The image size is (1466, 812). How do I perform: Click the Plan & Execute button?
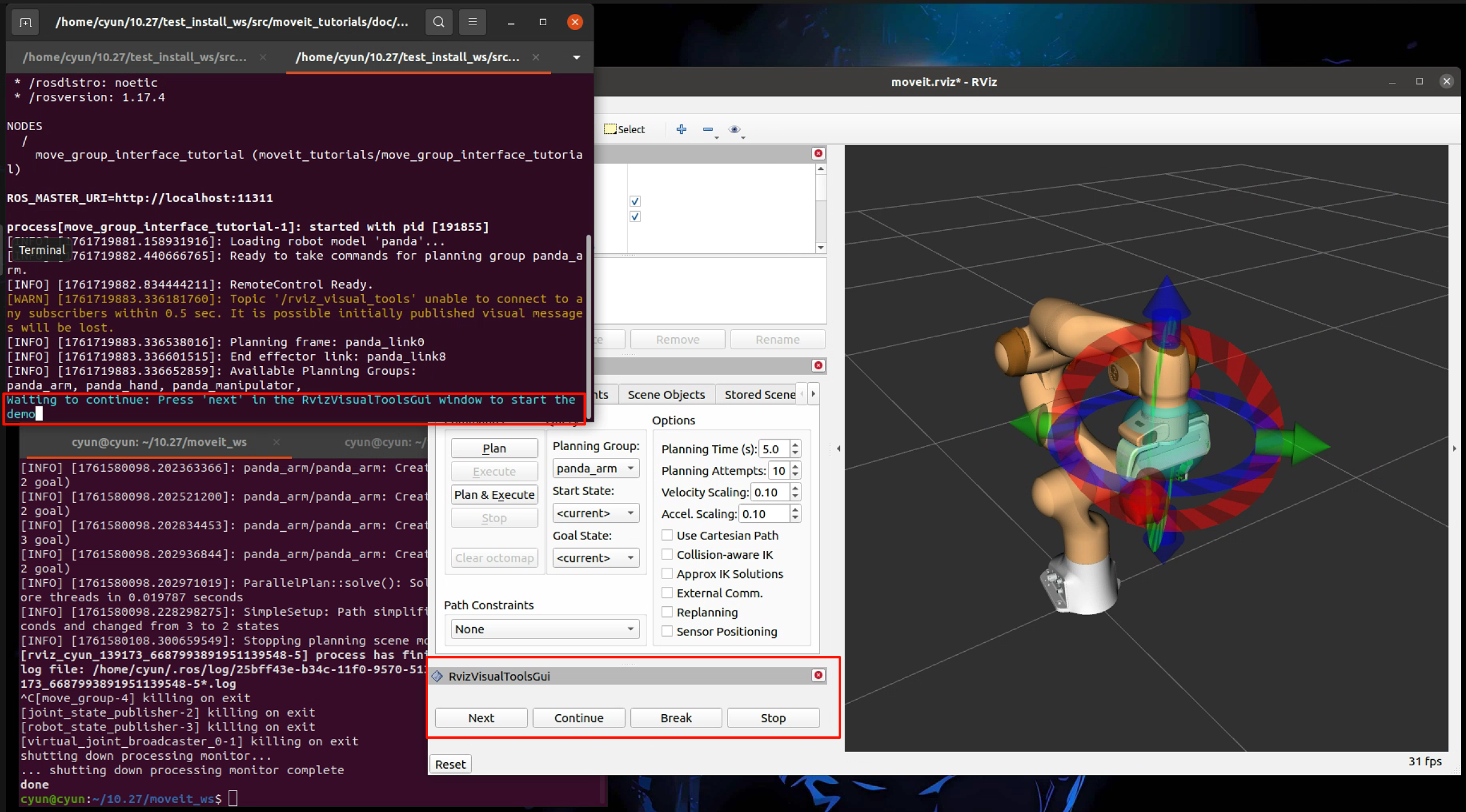[494, 495]
